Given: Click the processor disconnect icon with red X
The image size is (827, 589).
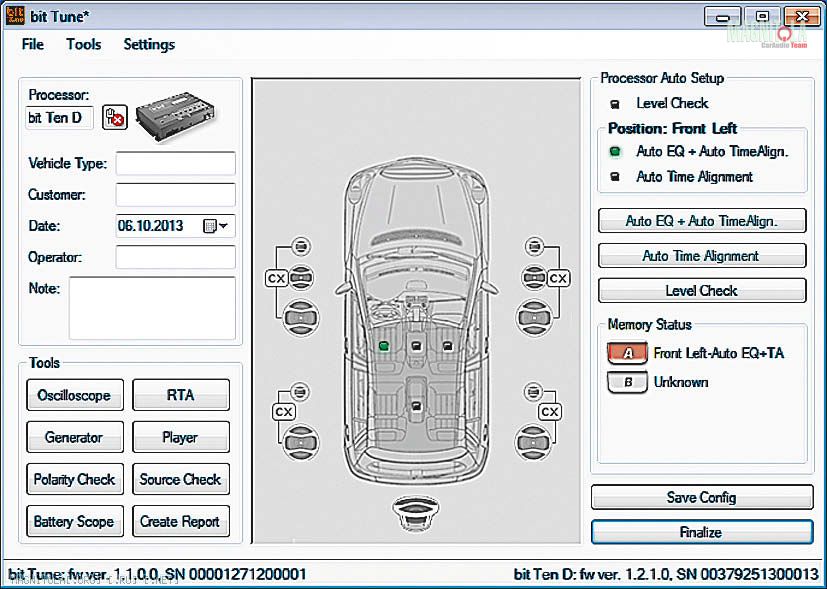Looking at the screenshot, I should 114,117.
